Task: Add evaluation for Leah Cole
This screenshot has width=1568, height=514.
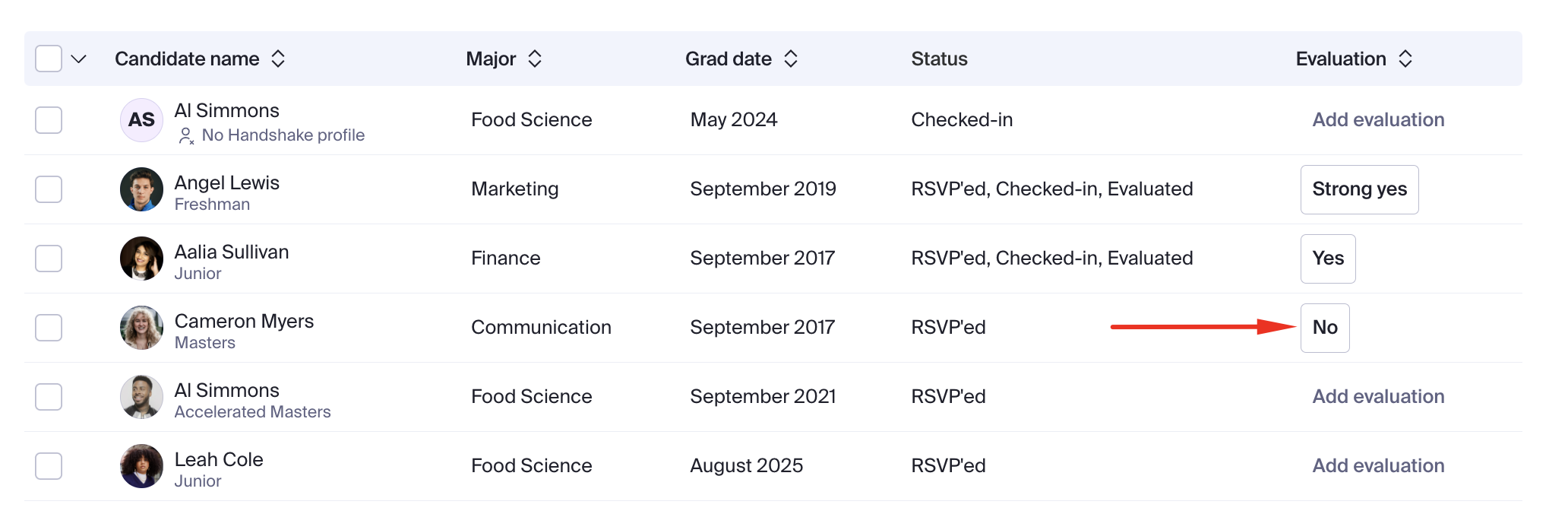Action: tap(1378, 465)
